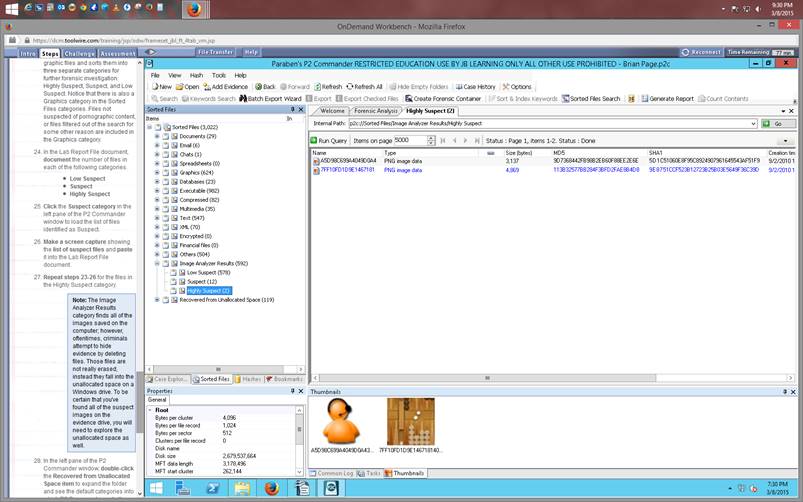Screen dimensions: 803x502
Task: Click the lab instructions vertical scrollbar thumb
Action: point(139,402)
